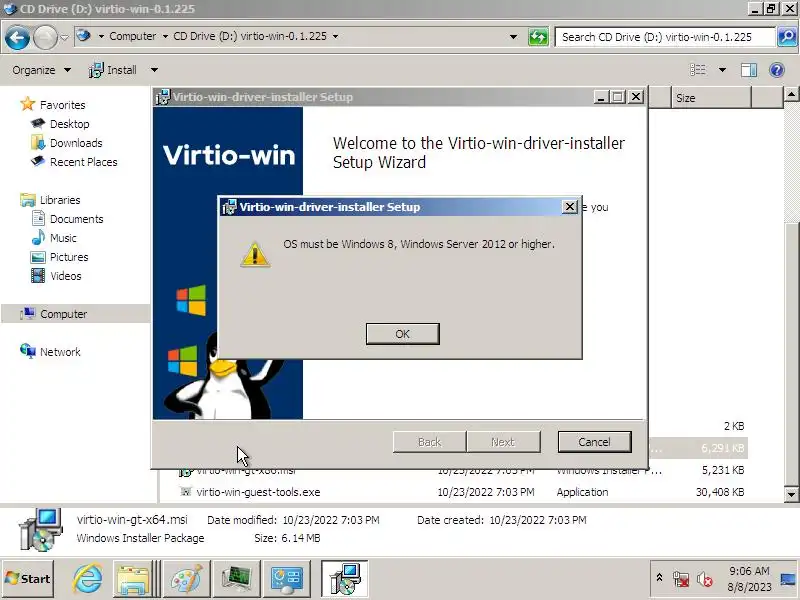Click the network status tray icon
The image size is (800, 600).
681,579
